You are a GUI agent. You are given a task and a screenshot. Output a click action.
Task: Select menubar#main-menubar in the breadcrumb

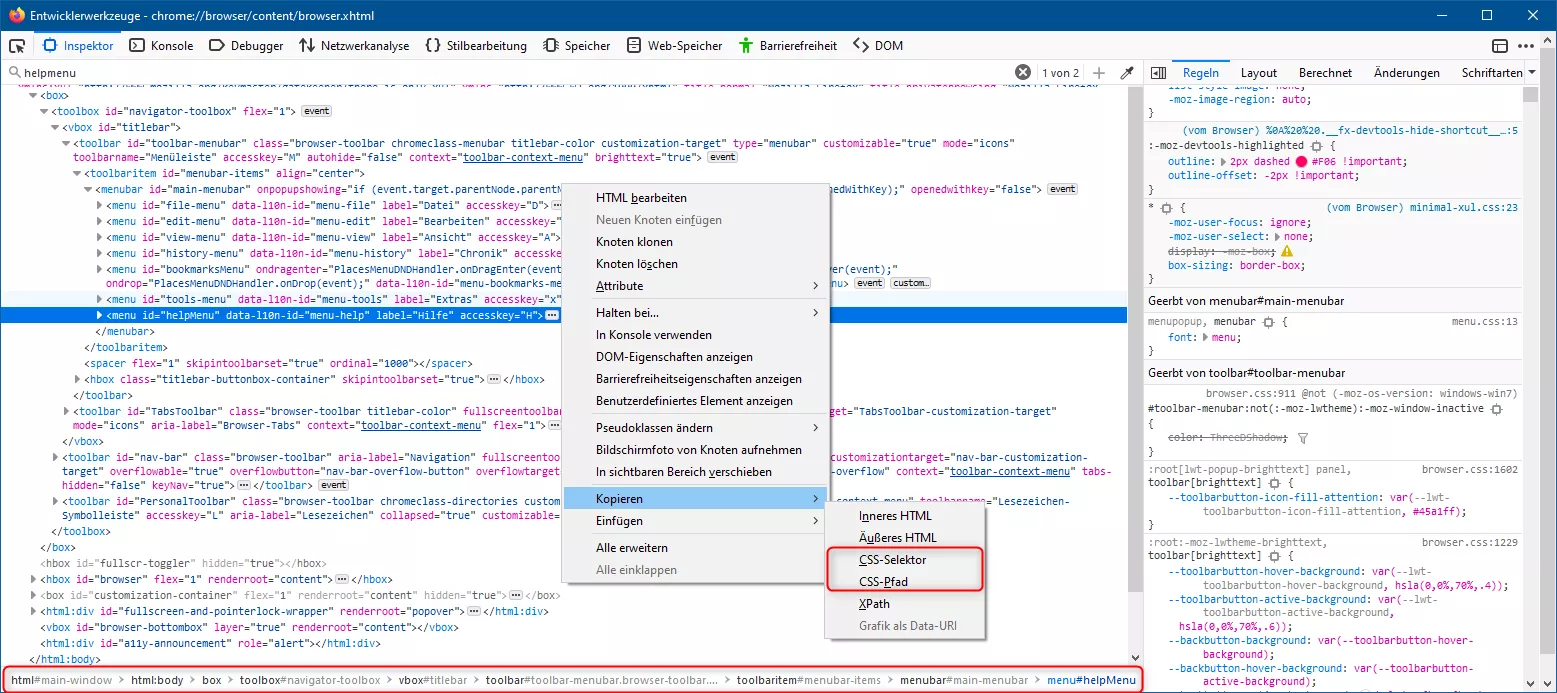[x=963, y=680]
